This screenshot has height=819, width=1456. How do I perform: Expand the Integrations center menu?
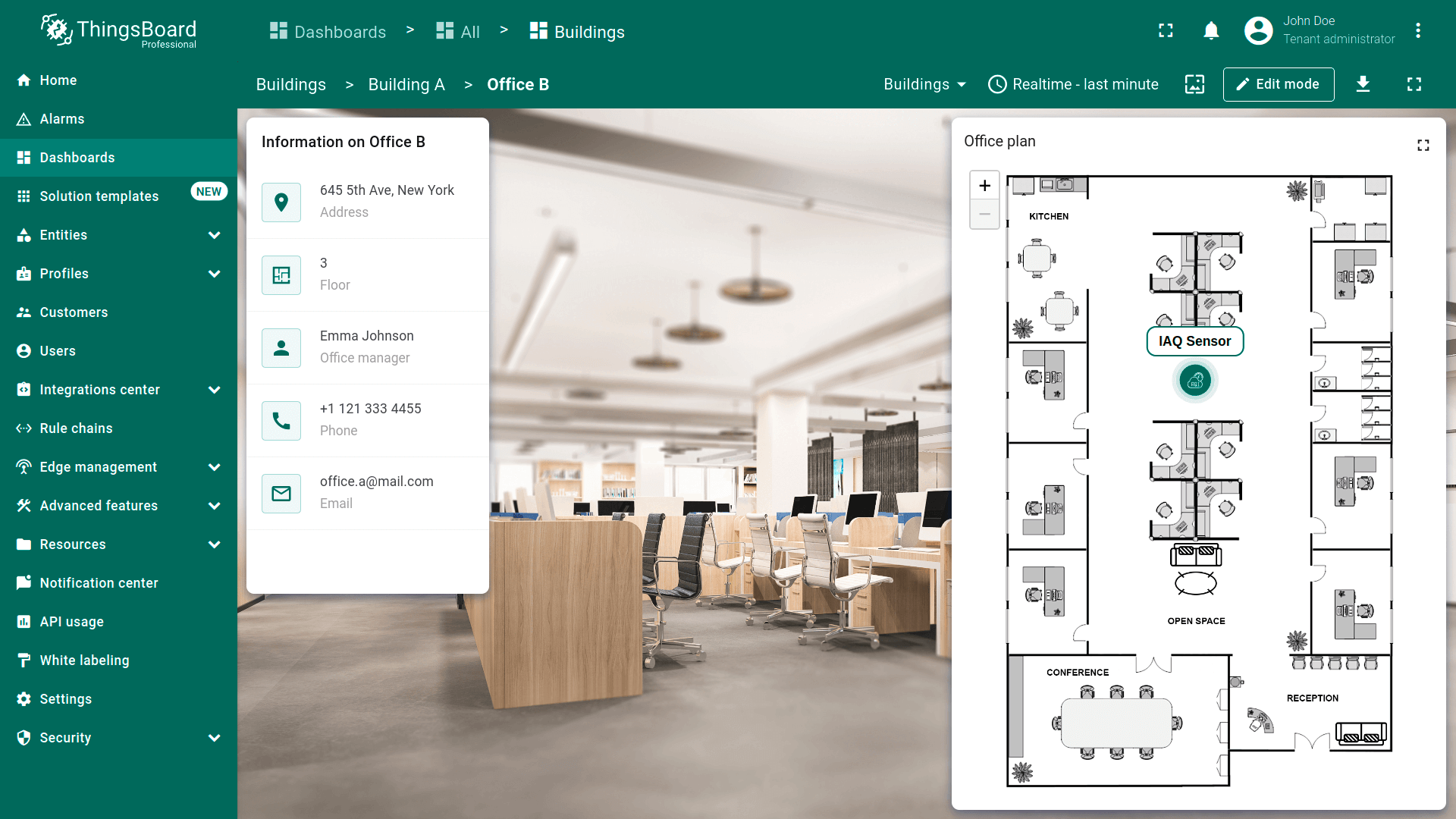tap(214, 390)
